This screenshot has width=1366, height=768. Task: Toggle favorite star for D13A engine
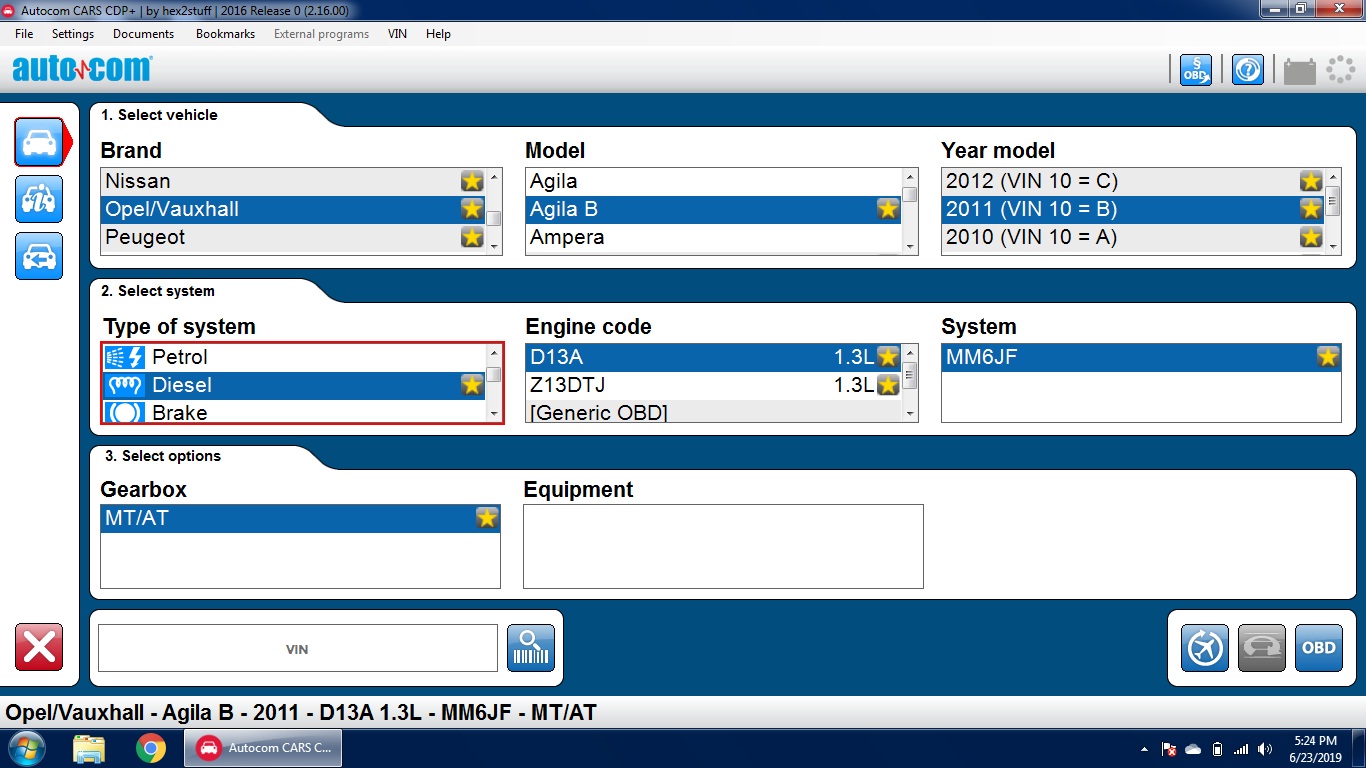click(x=887, y=357)
